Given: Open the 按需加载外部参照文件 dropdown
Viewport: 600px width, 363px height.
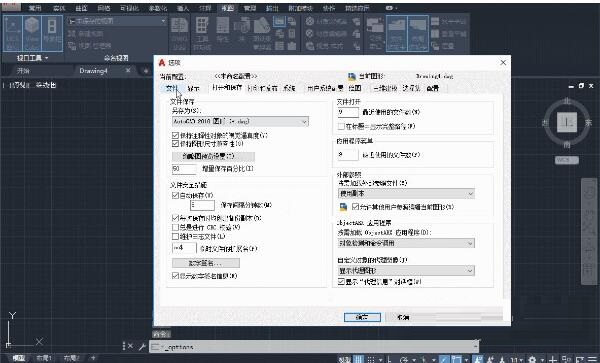Looking at the screenshot, I should click(x=406, y=194).
